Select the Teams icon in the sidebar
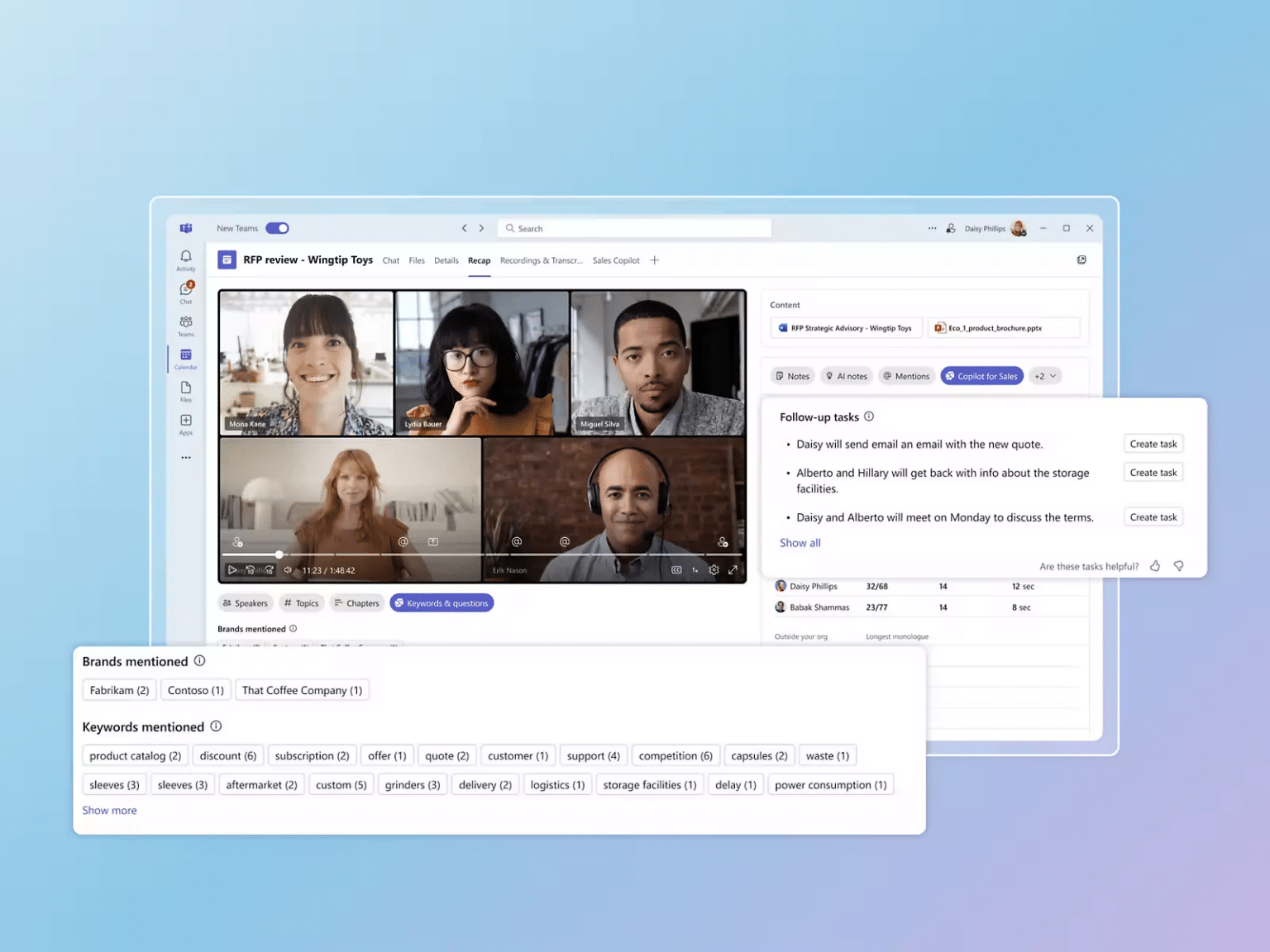 click(x=185, y=324)
